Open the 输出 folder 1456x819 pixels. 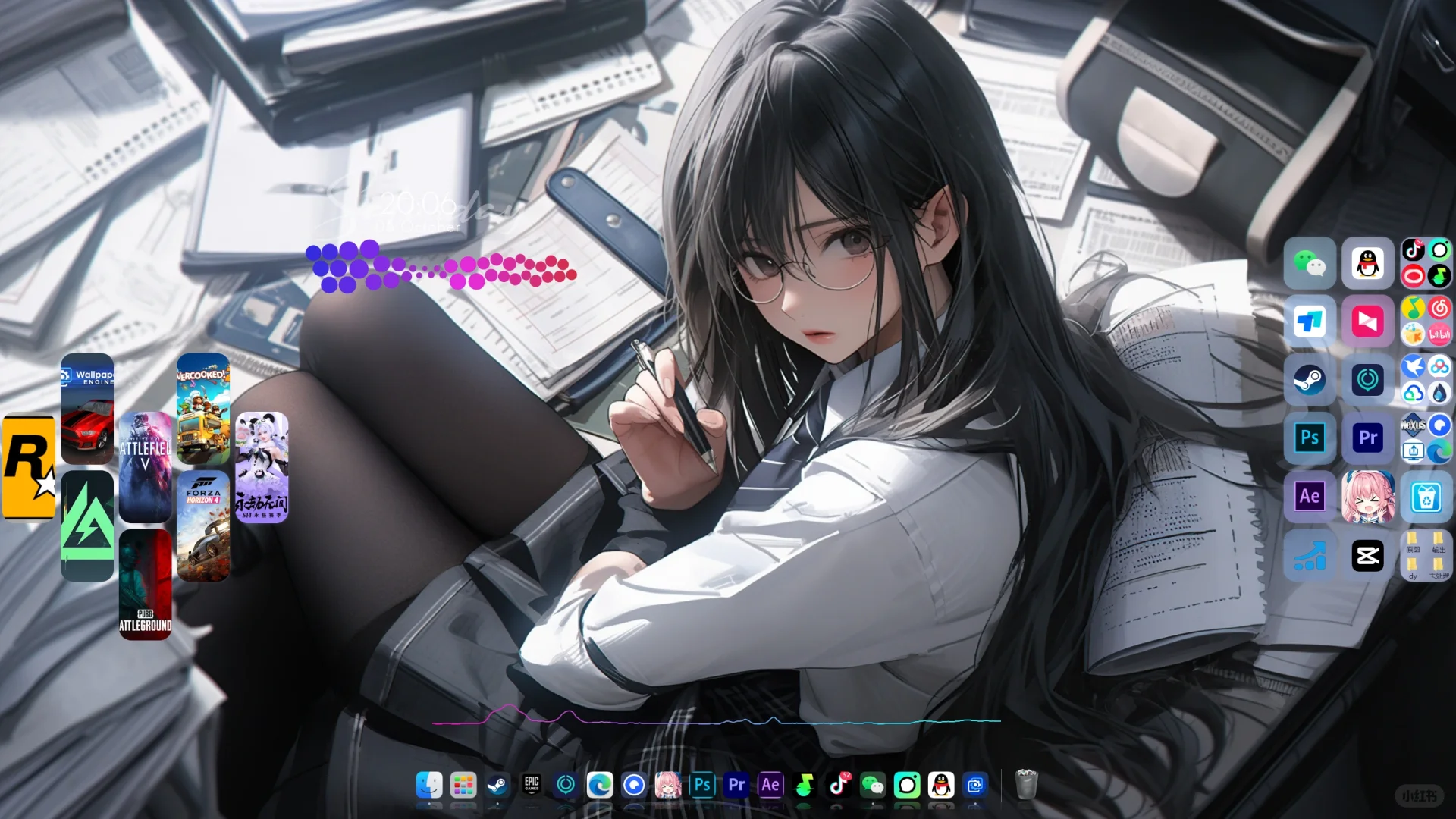coord(1439,541)
